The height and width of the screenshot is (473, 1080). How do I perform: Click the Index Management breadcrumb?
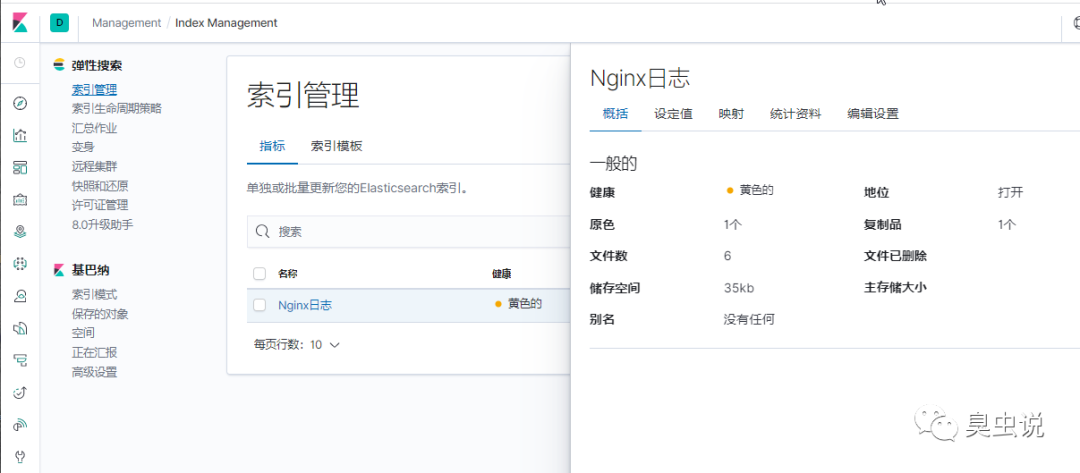[226, 23]
